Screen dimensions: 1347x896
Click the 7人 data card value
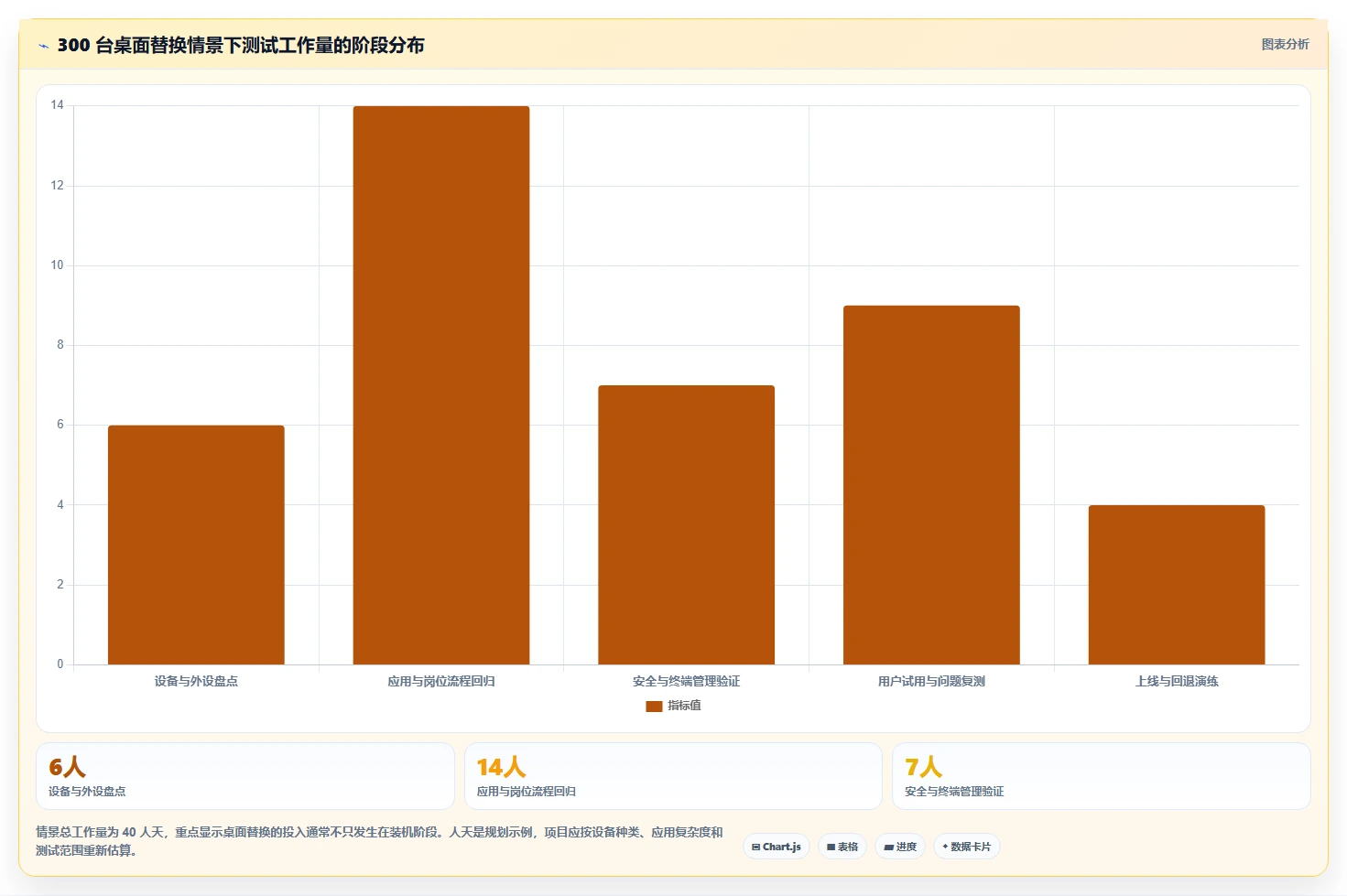pyautogui.click(x=923, y=767)
